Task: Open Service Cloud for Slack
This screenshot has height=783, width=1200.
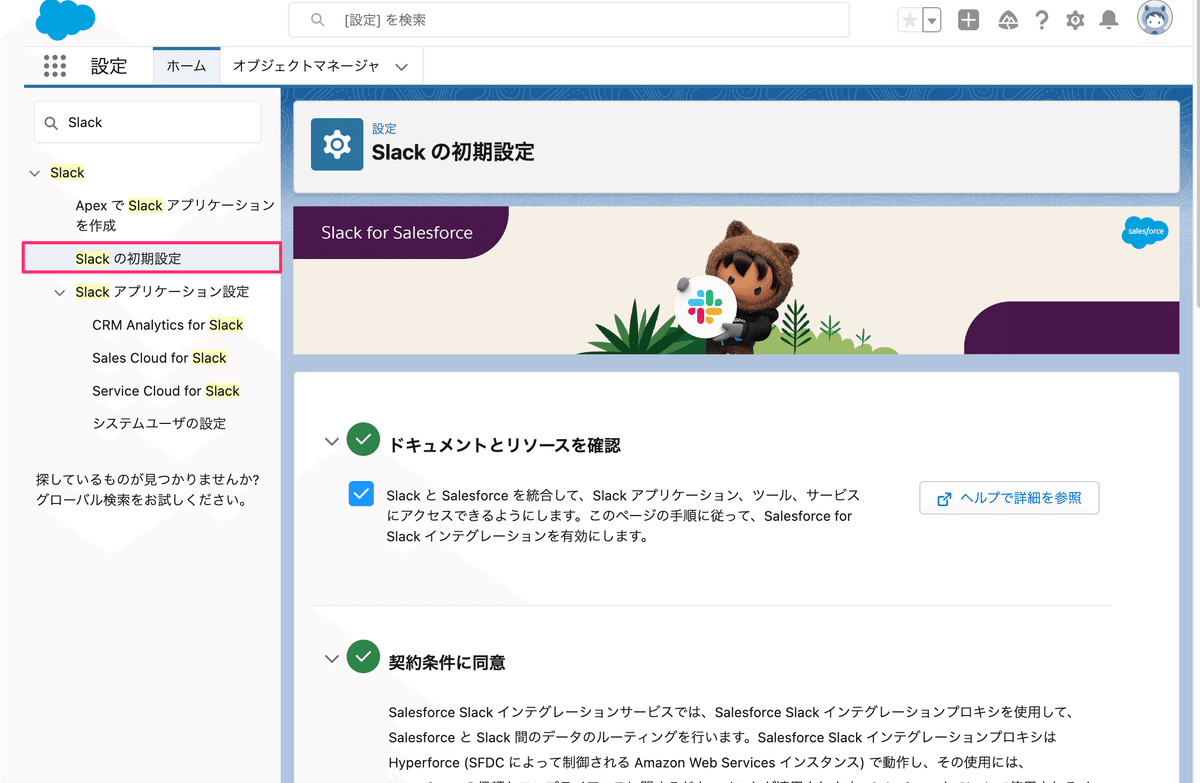Action: point(166,391)
